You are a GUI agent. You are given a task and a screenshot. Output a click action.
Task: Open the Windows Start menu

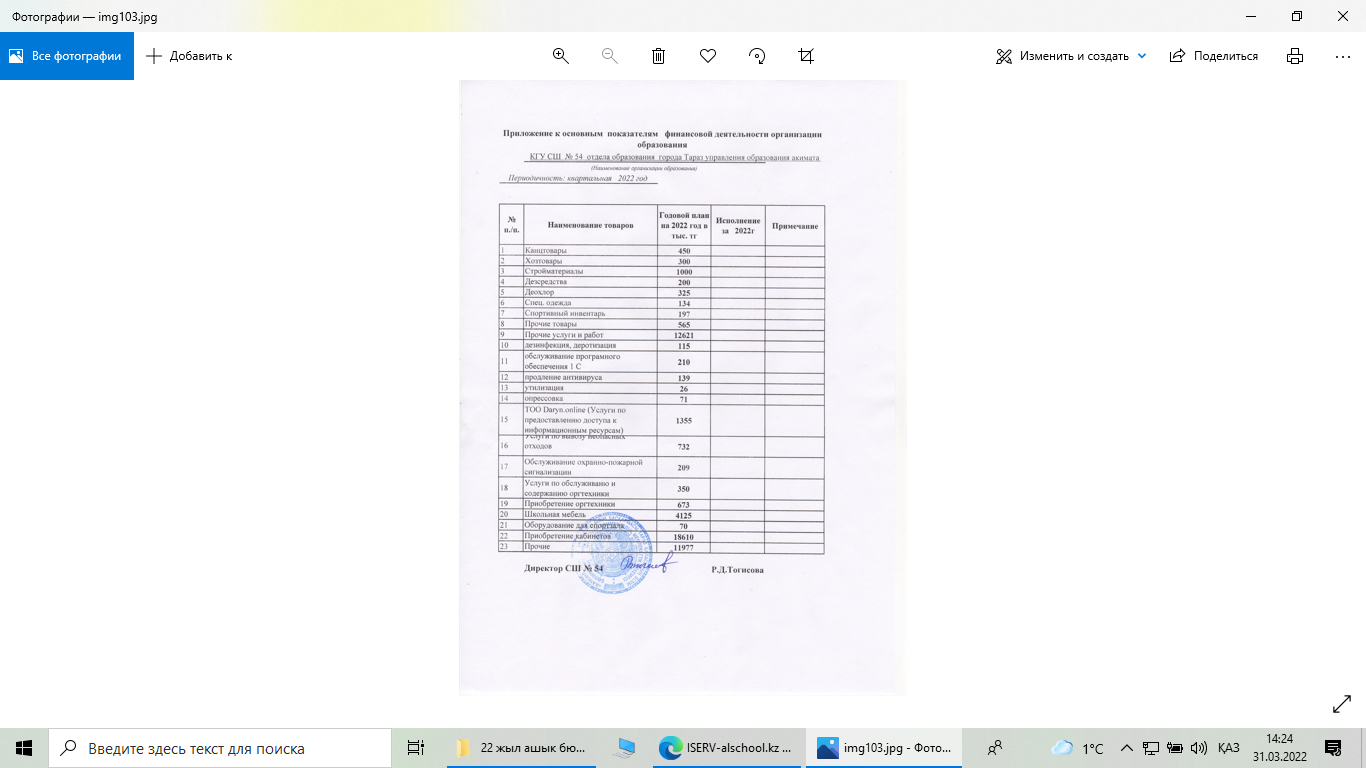[24, 748]
